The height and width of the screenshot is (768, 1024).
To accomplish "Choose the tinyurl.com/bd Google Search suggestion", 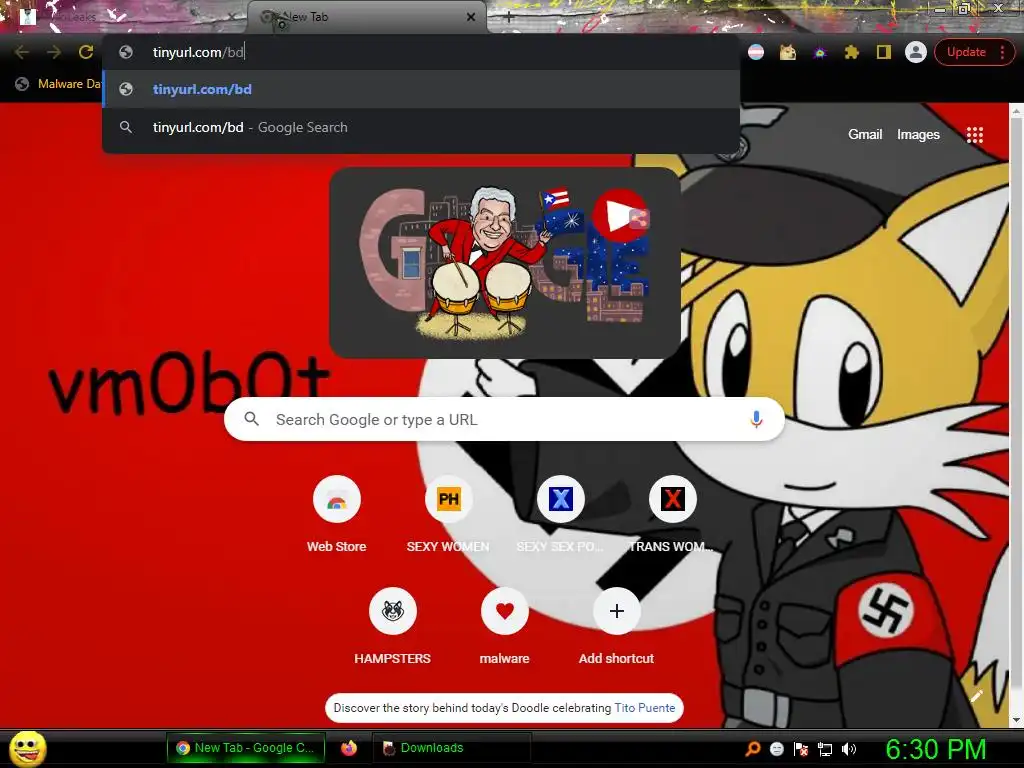I will 421,127.
